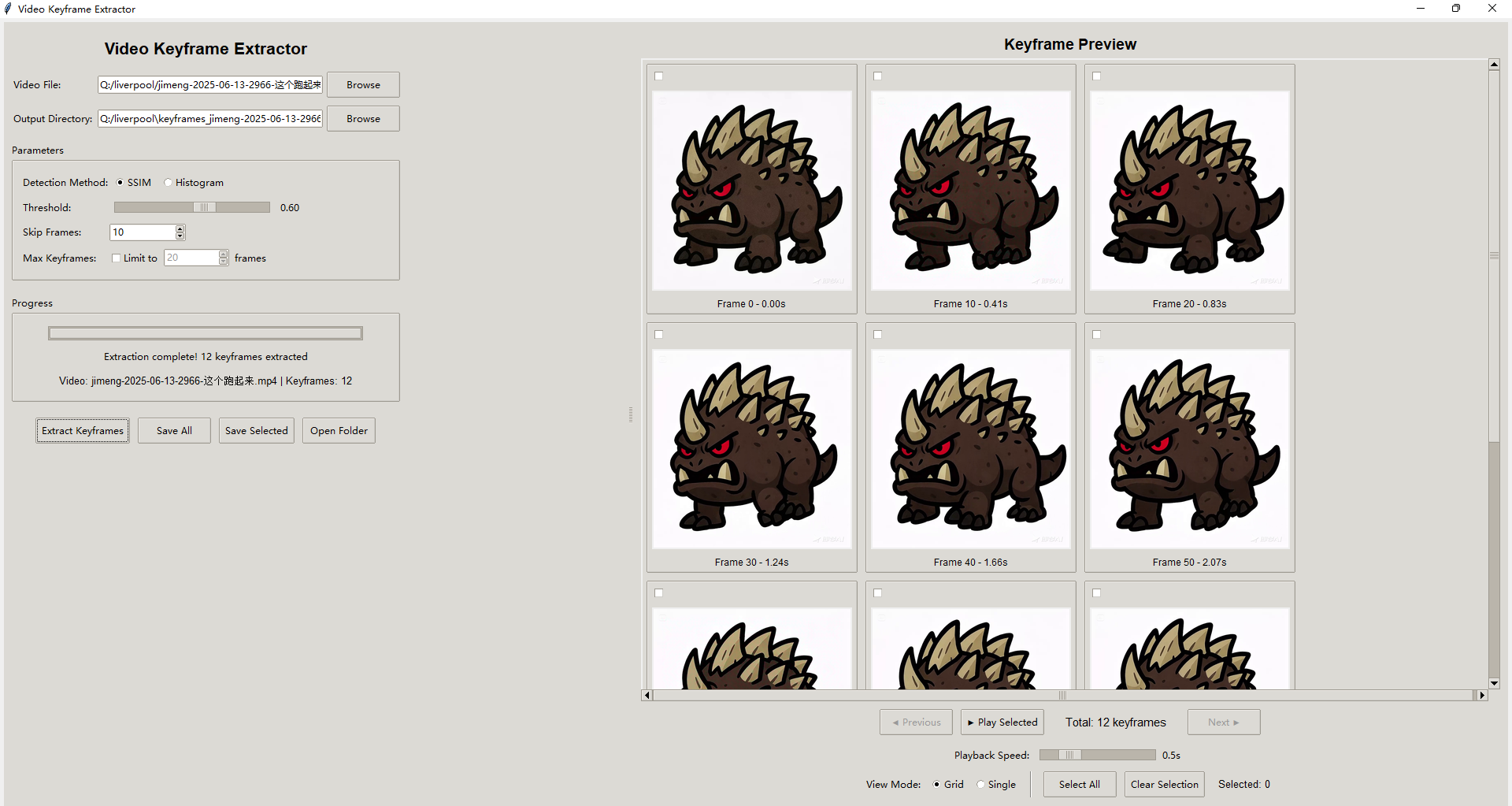Restore down the application window
The height and width of the screenshot is (806, 1512).
(x=1456, y=9)
